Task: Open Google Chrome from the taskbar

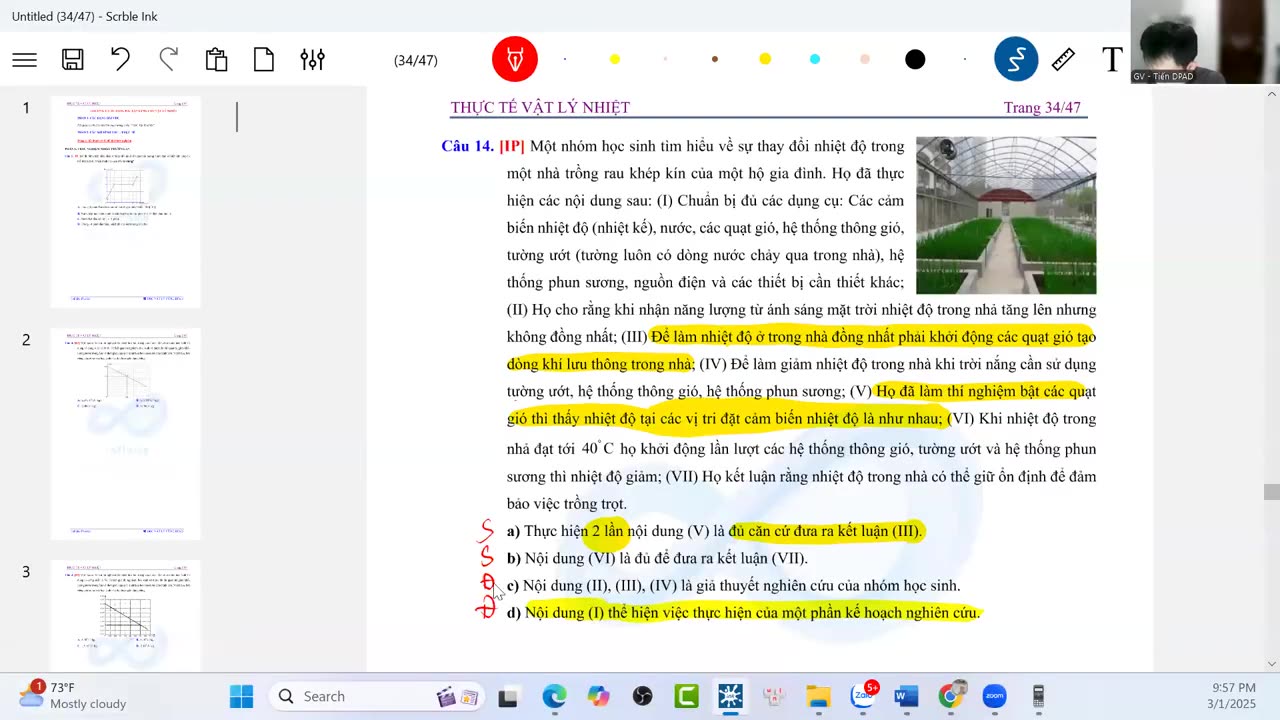Action: (x=950, y=696)
